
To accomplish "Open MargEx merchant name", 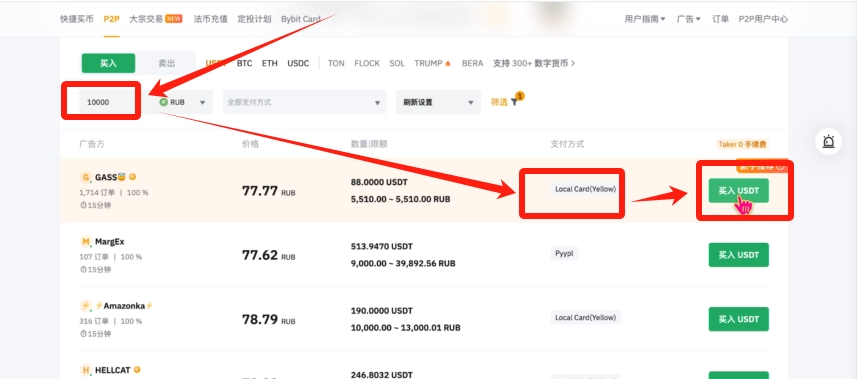I will tap(110, 242).
